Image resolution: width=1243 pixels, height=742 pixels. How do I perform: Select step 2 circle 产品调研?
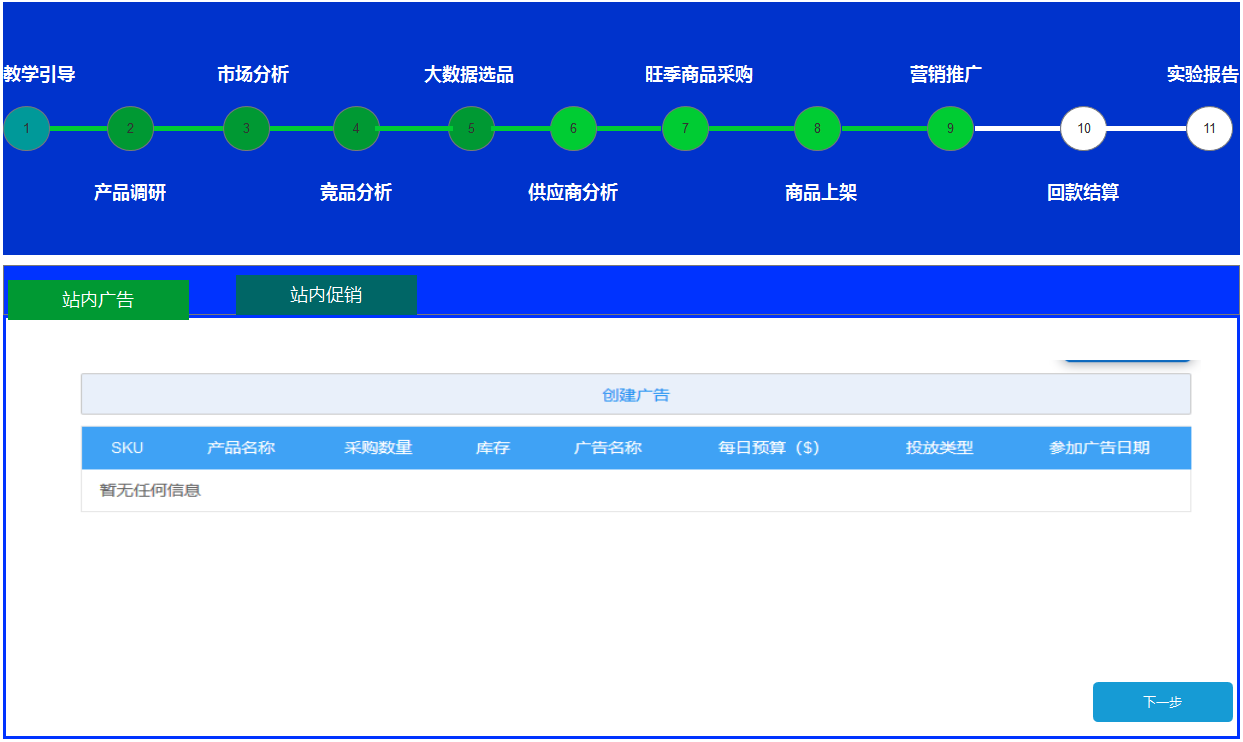pos(130,129)
